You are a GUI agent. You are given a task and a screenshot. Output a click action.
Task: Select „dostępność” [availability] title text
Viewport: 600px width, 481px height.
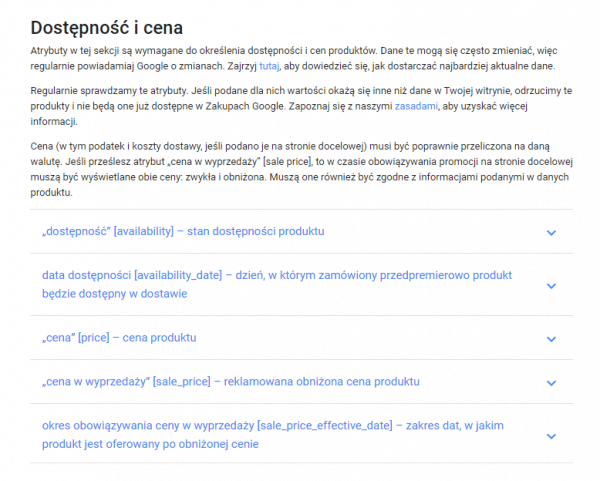tap(183, 232)
